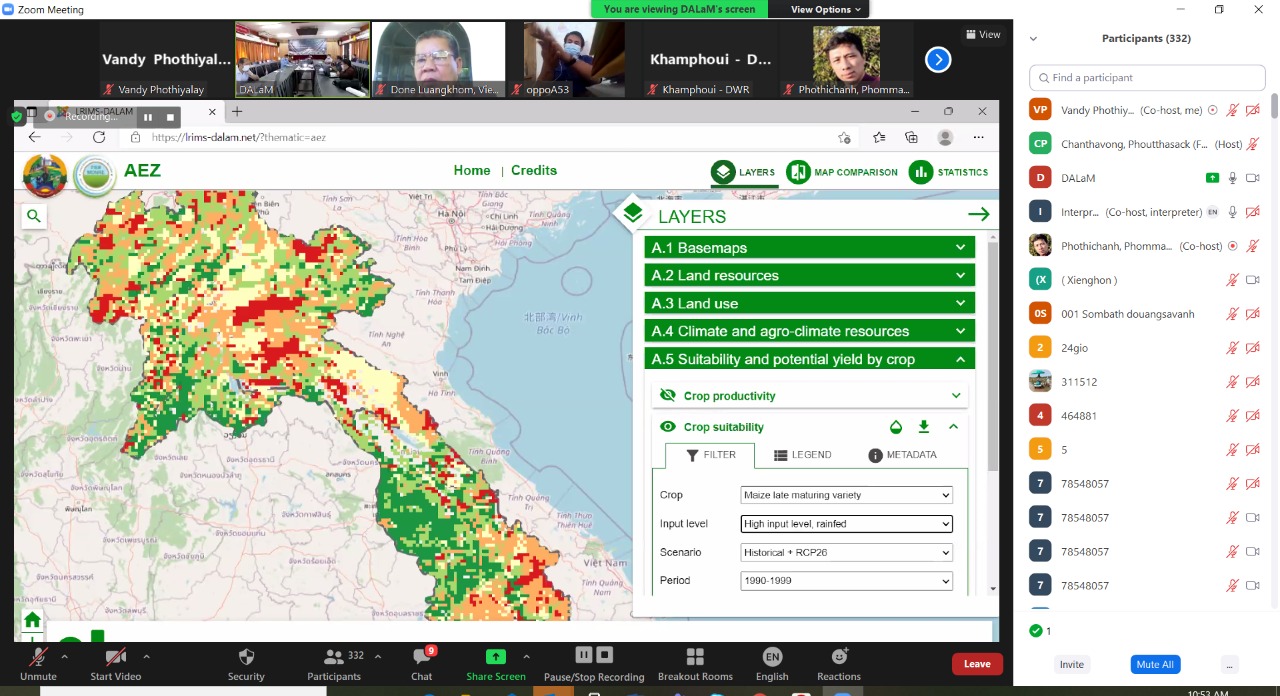Viewport: 1280px width, 696px height.
Task: Open English interpretation options
Action: 772,663
